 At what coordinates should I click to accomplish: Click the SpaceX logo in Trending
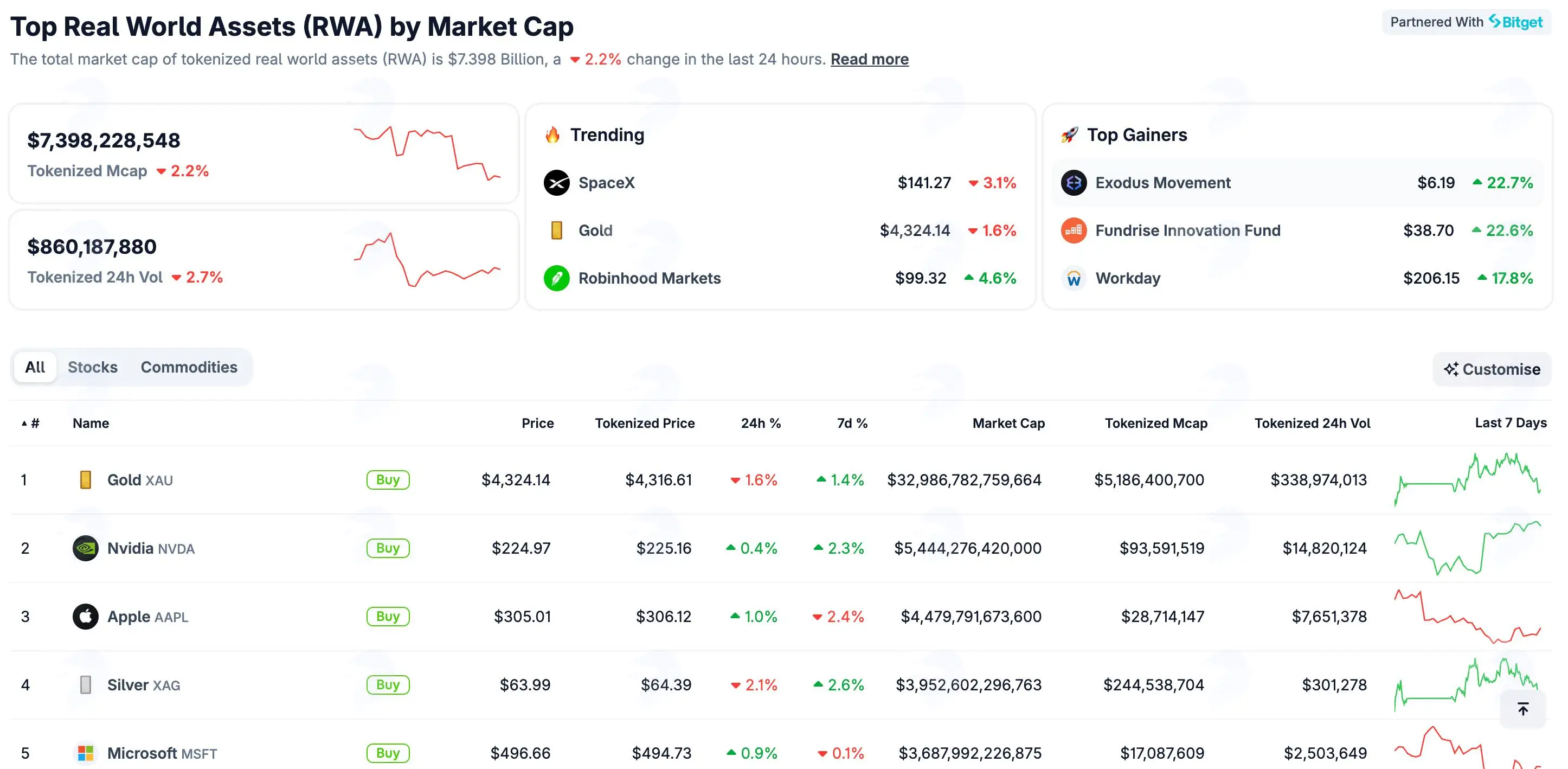pos(556,183)
